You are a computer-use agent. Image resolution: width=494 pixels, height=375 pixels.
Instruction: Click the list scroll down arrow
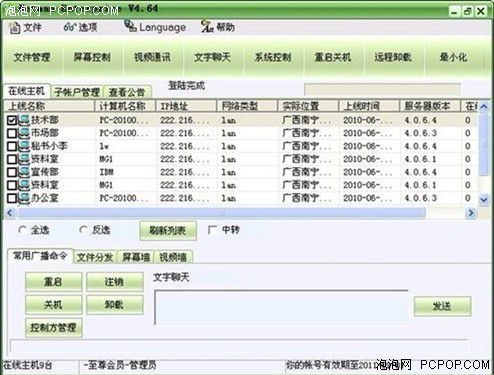[484, 200]
